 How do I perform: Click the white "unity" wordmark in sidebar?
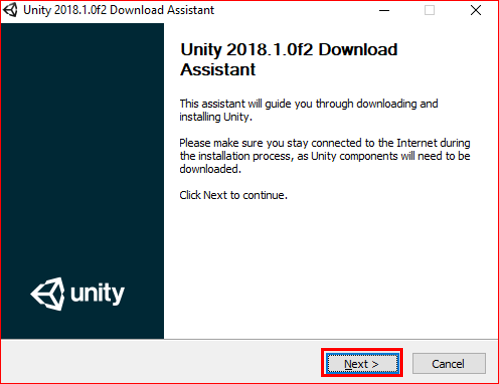[97, 293]
